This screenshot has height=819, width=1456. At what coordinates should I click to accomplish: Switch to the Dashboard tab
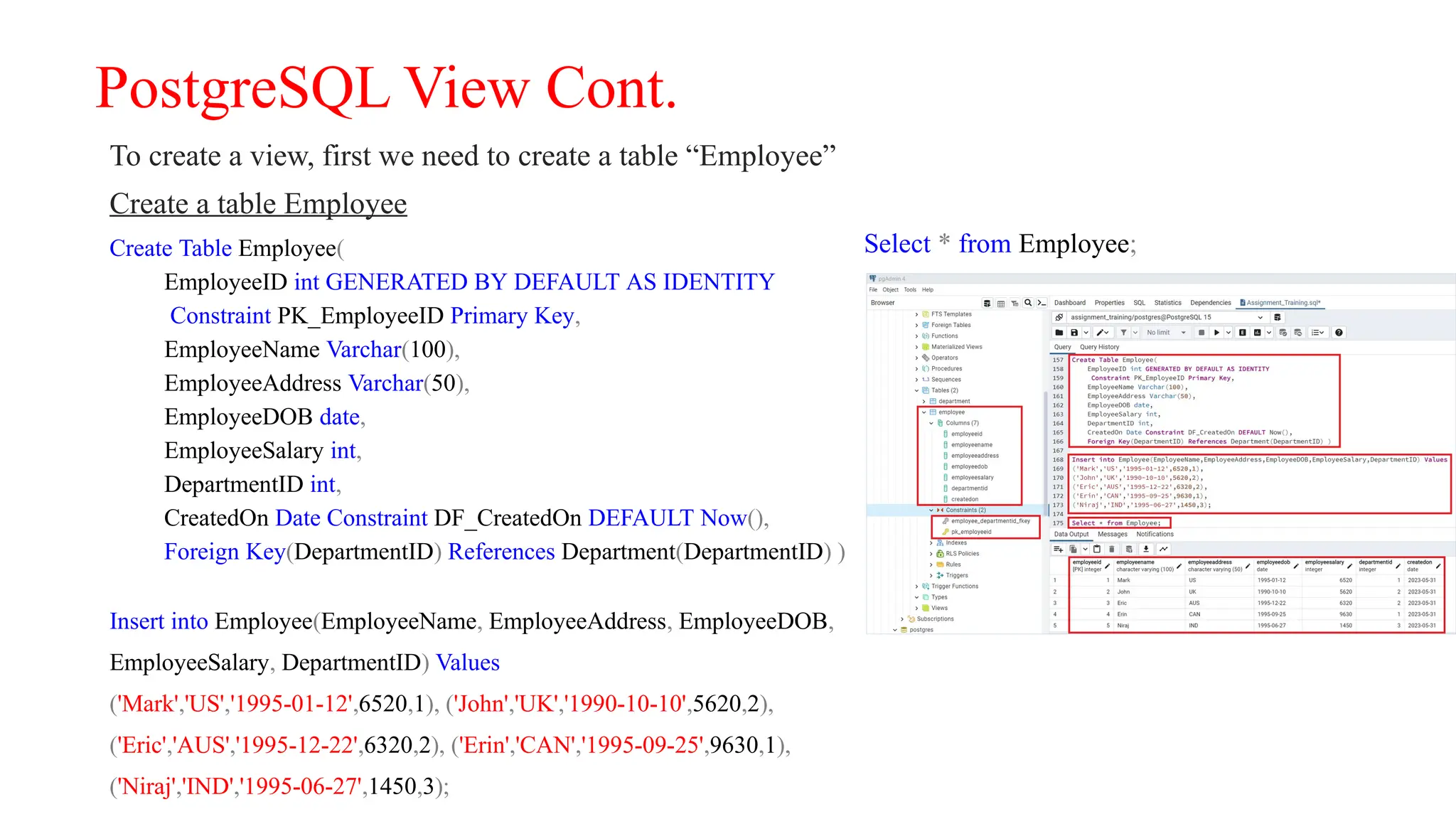(1070, 303)
